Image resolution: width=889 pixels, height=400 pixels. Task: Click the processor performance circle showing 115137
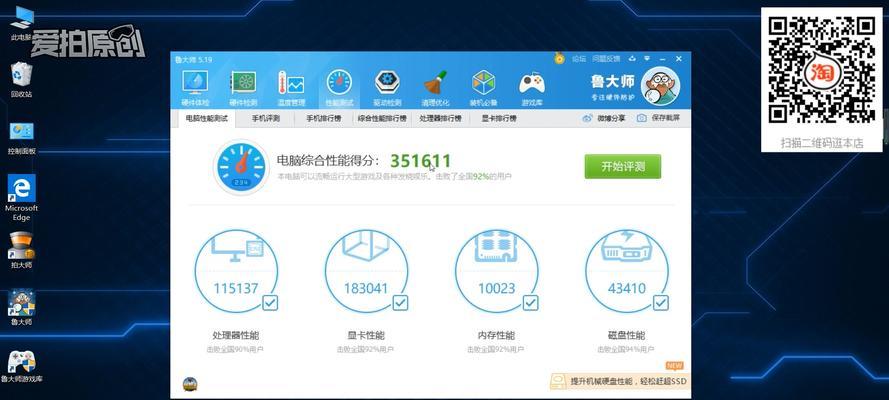(236, 271)
